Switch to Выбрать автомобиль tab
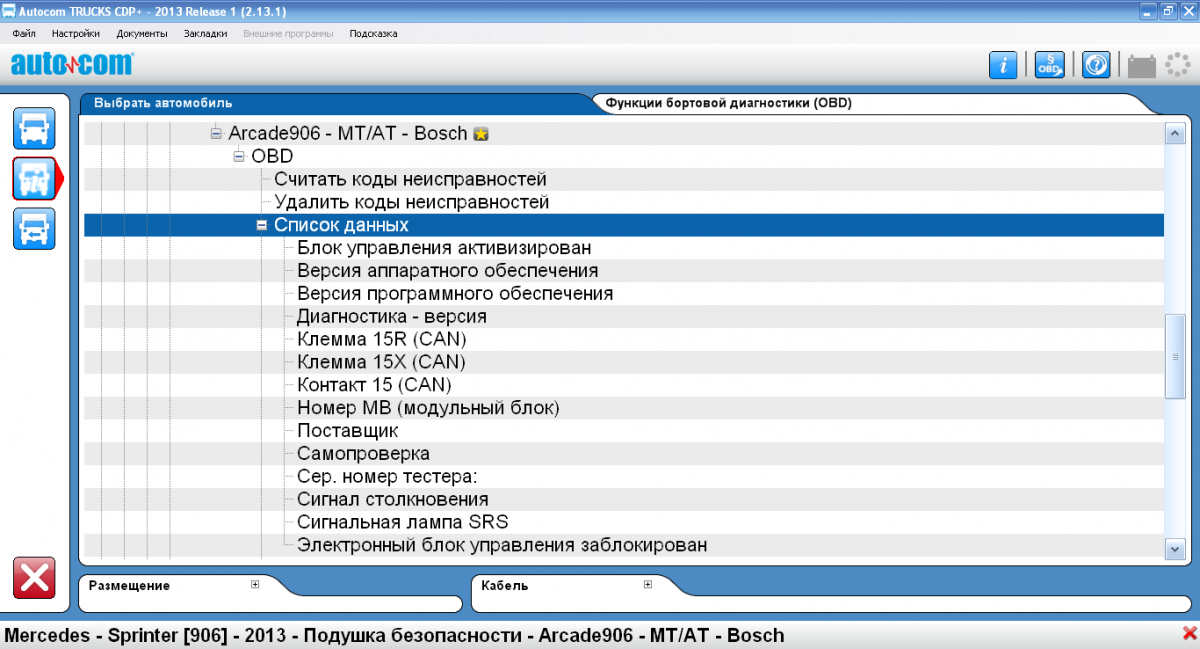The image size is (1200, 649). (x=163, y=103)
